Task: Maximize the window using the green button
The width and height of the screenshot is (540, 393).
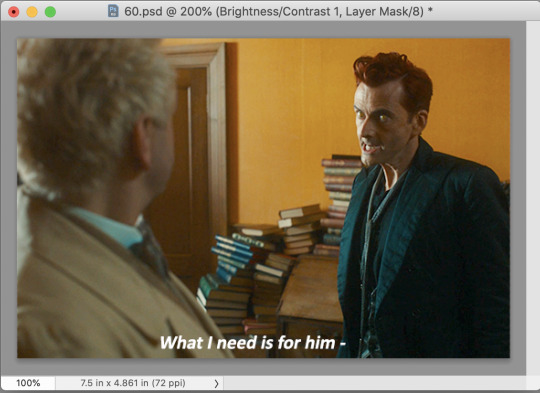Action: 50,12
